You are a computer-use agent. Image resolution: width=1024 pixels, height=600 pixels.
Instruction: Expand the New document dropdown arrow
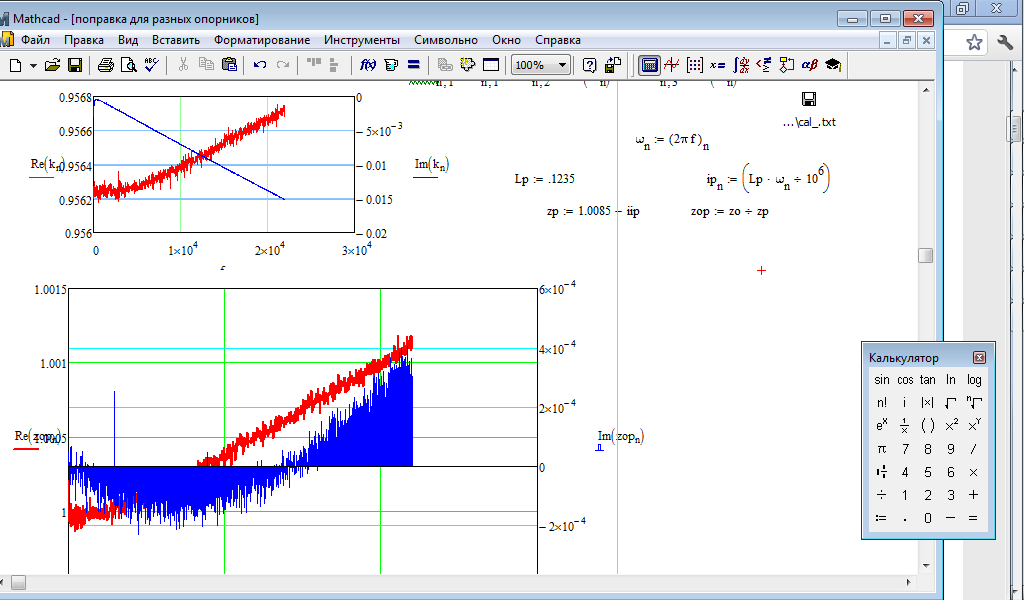coord(33,65)
